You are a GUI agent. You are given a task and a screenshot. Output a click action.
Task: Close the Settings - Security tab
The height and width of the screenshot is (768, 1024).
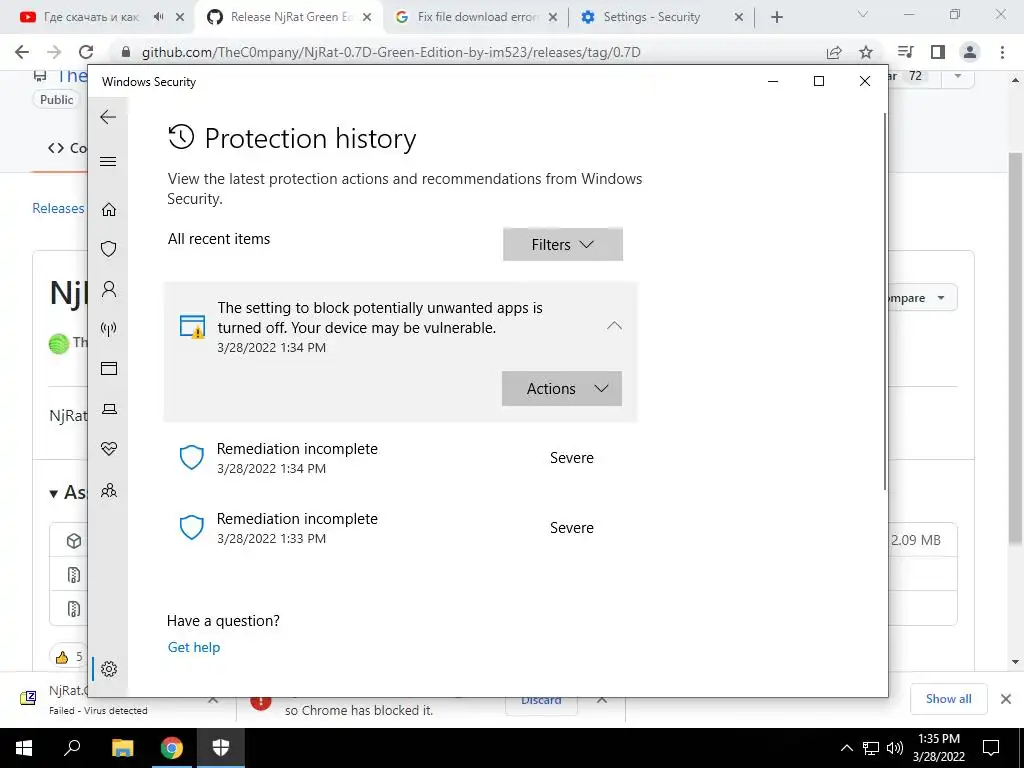(739, 18)
